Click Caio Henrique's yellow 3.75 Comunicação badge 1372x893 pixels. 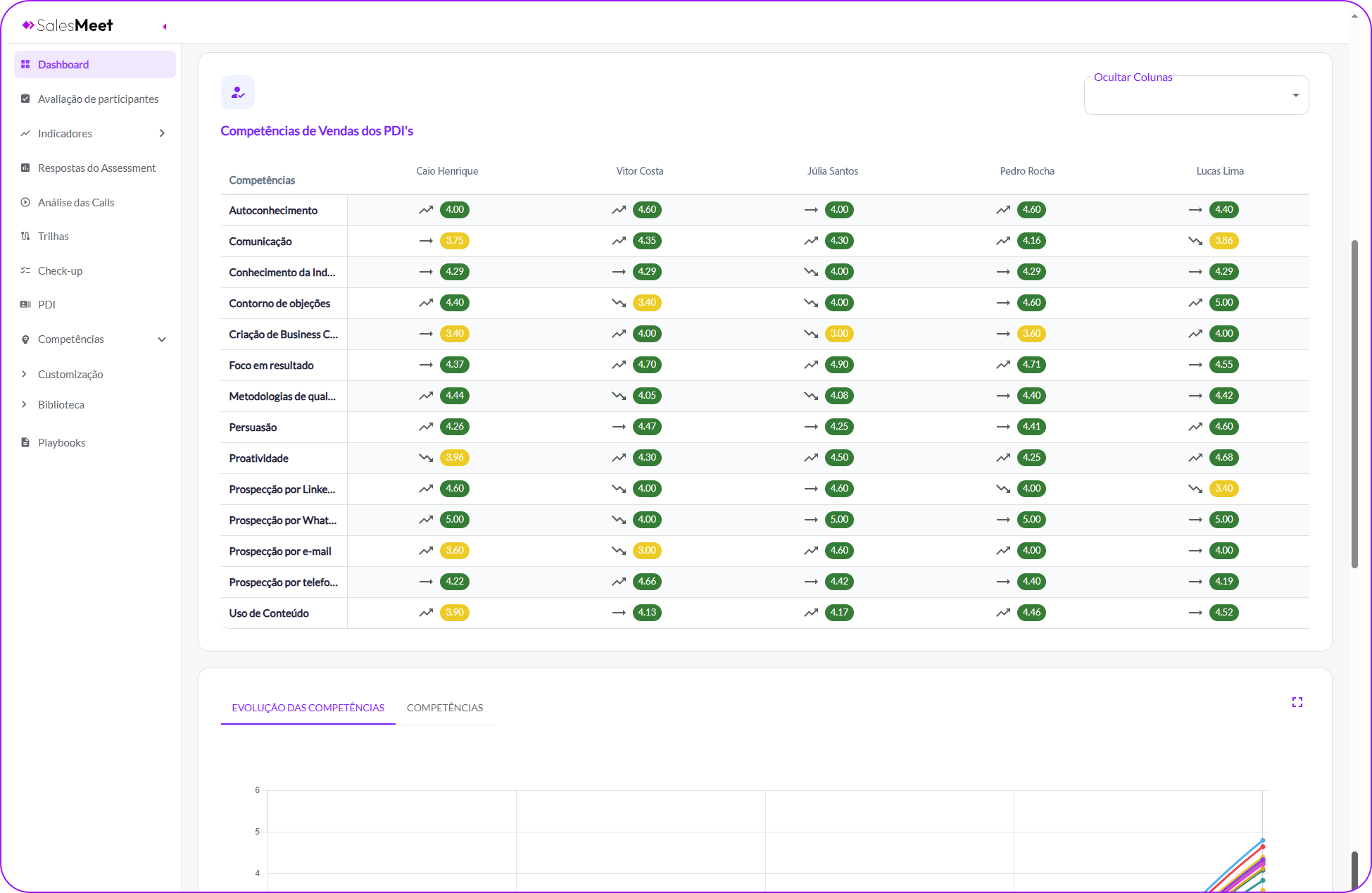pos(455,240)
